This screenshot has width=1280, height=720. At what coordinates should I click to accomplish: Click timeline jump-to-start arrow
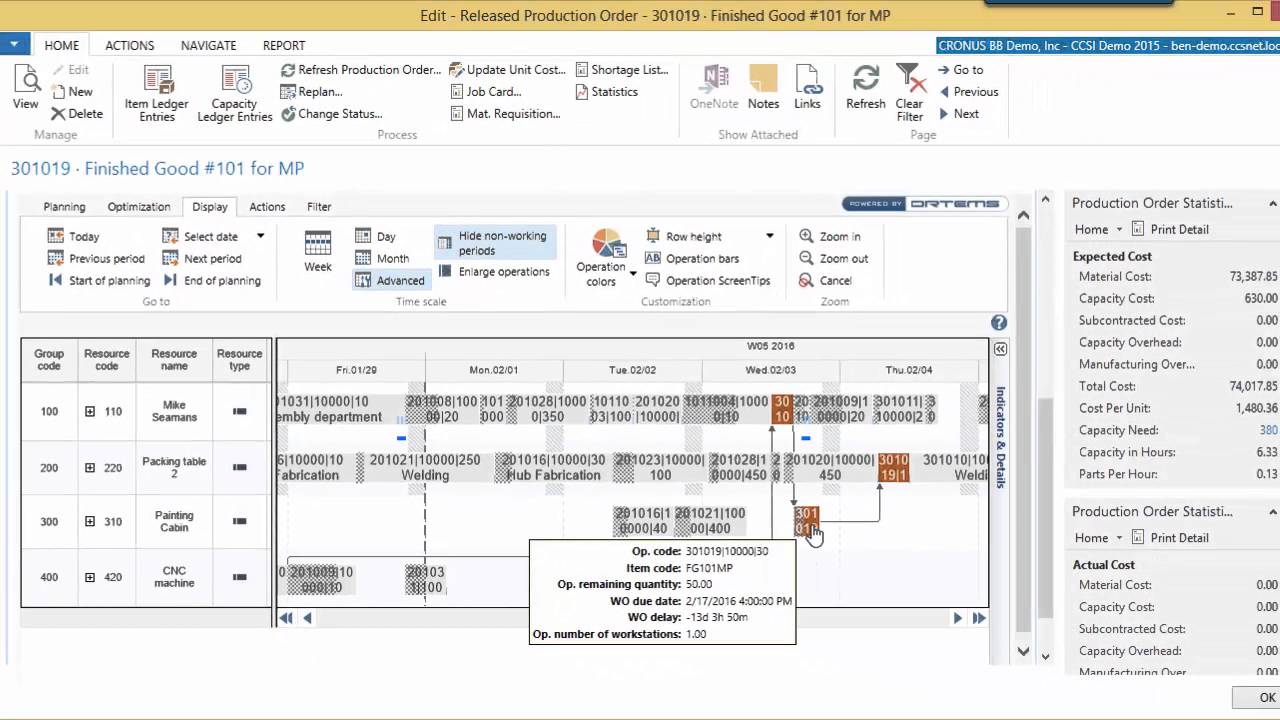pyautogui.click(x=286, y=618)
